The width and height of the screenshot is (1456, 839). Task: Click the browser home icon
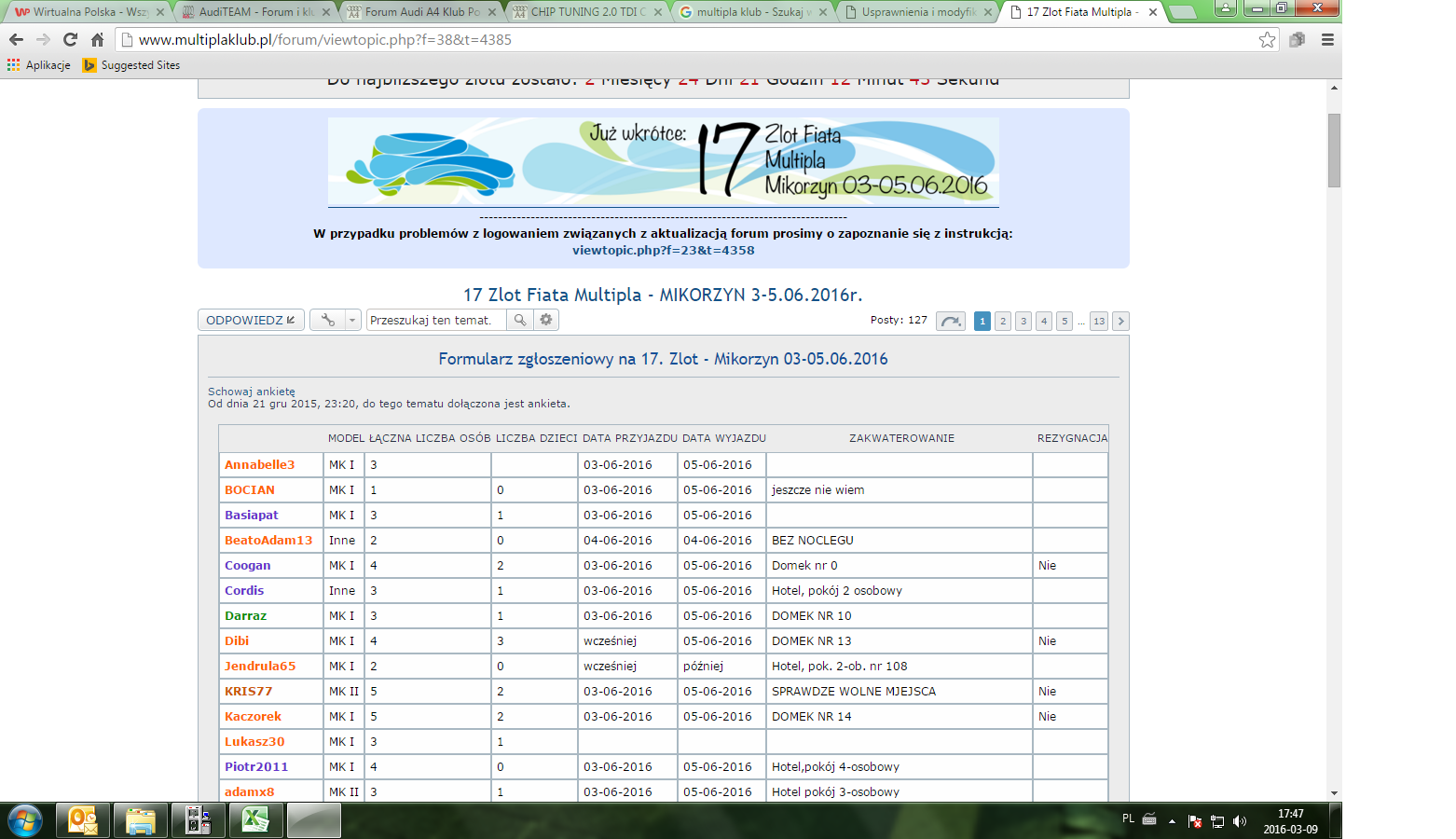tap(96, 41)
